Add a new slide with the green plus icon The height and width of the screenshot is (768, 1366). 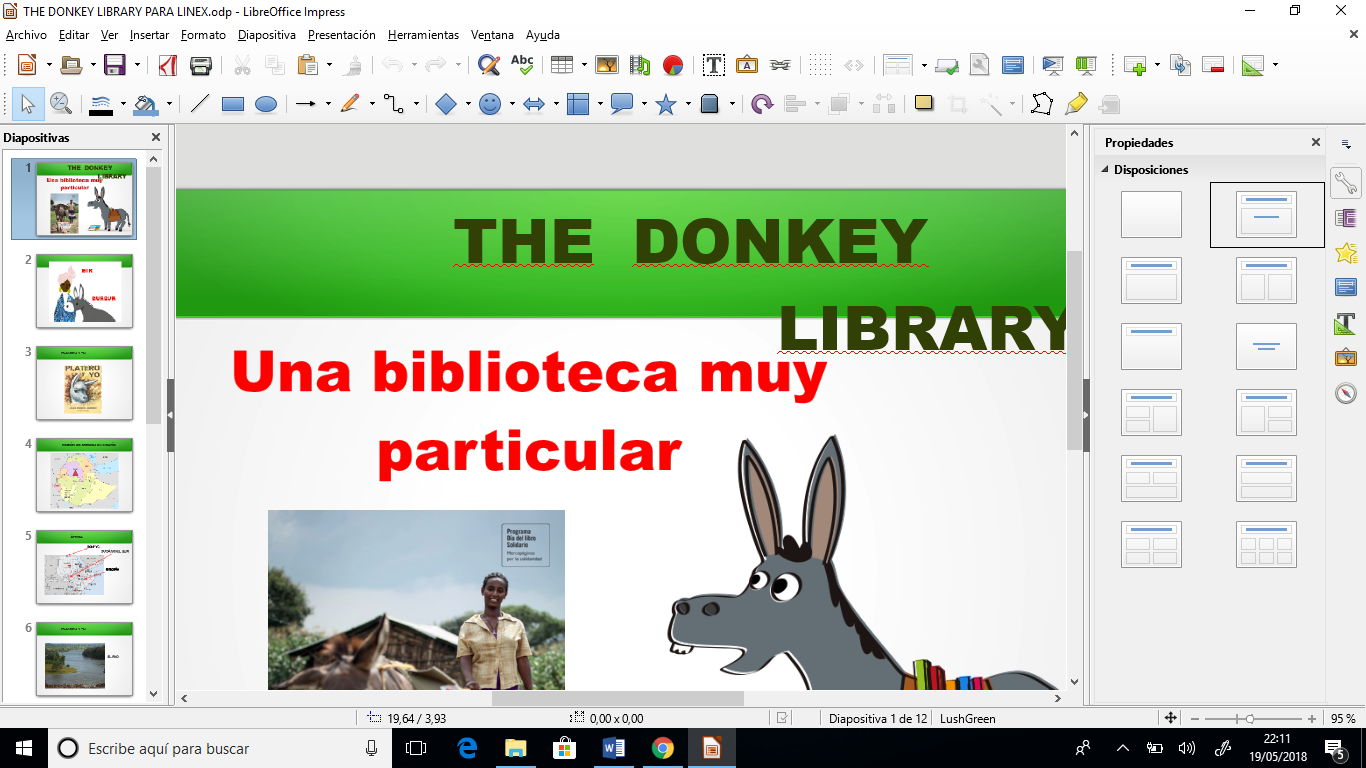tap(1134, 64)
